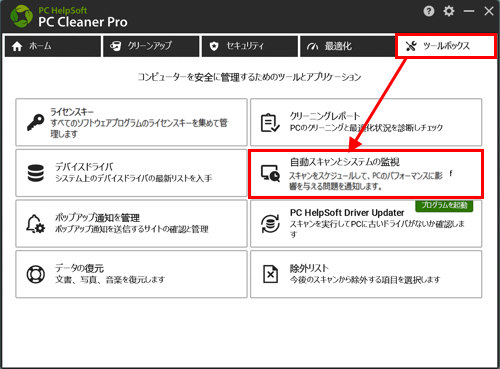Open settings via the gear icon
The width and height of the screenshot is (500, 369).
449,11
